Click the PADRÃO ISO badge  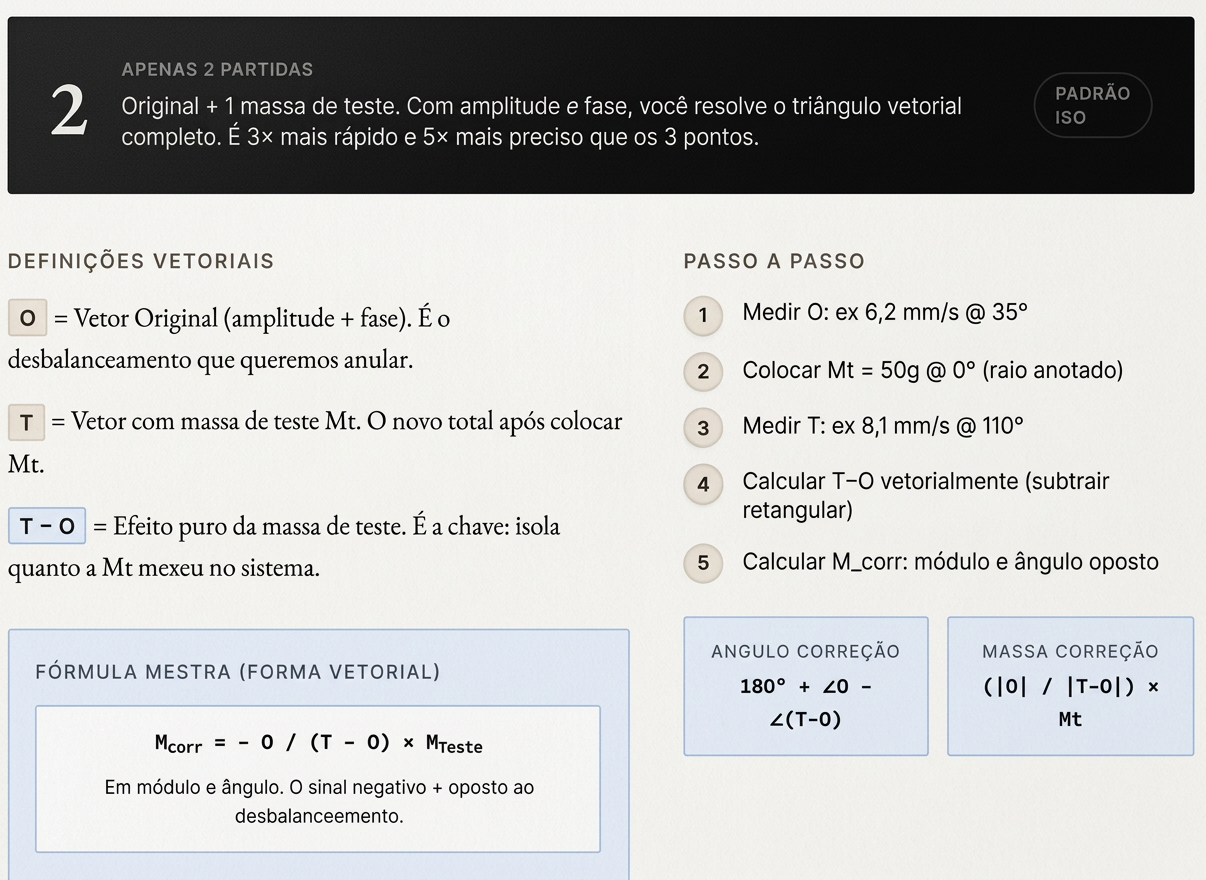[x=1093, y=105]
